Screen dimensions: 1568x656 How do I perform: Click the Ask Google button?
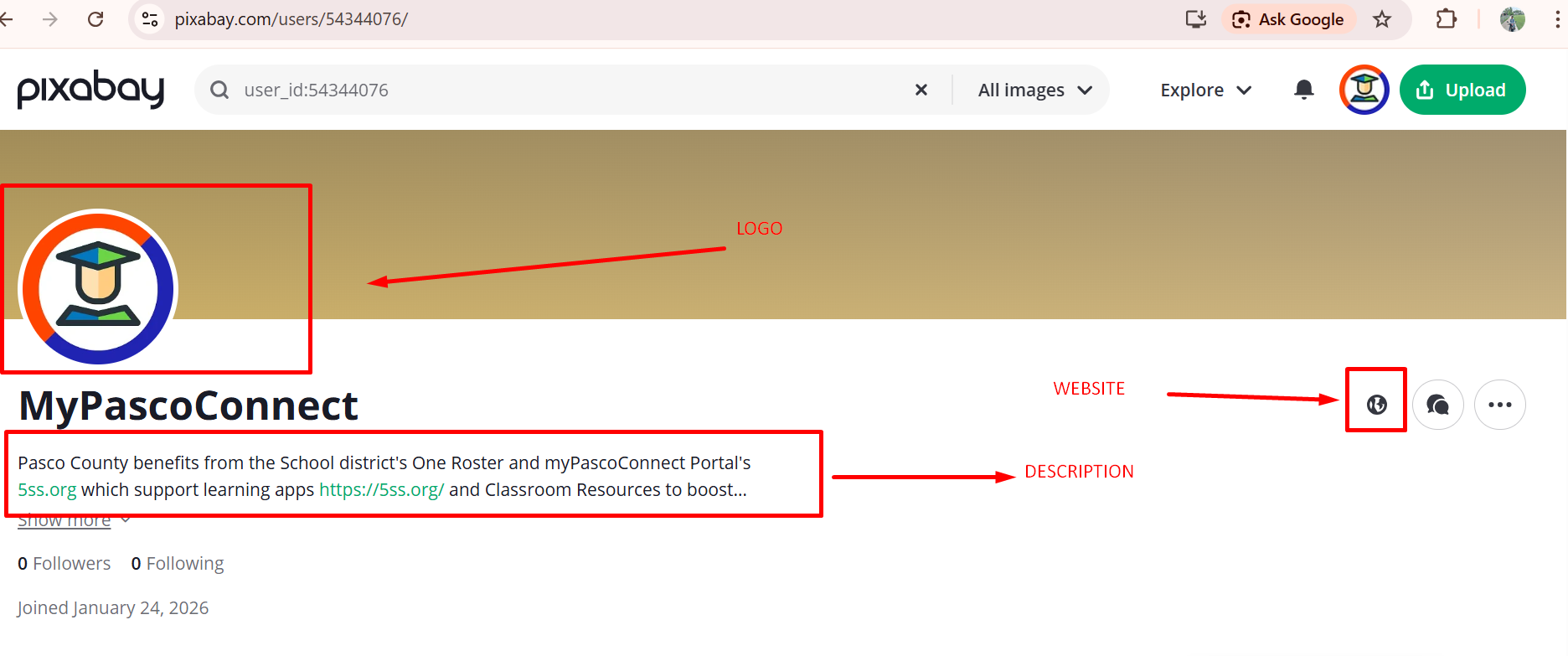(1288, 19)
